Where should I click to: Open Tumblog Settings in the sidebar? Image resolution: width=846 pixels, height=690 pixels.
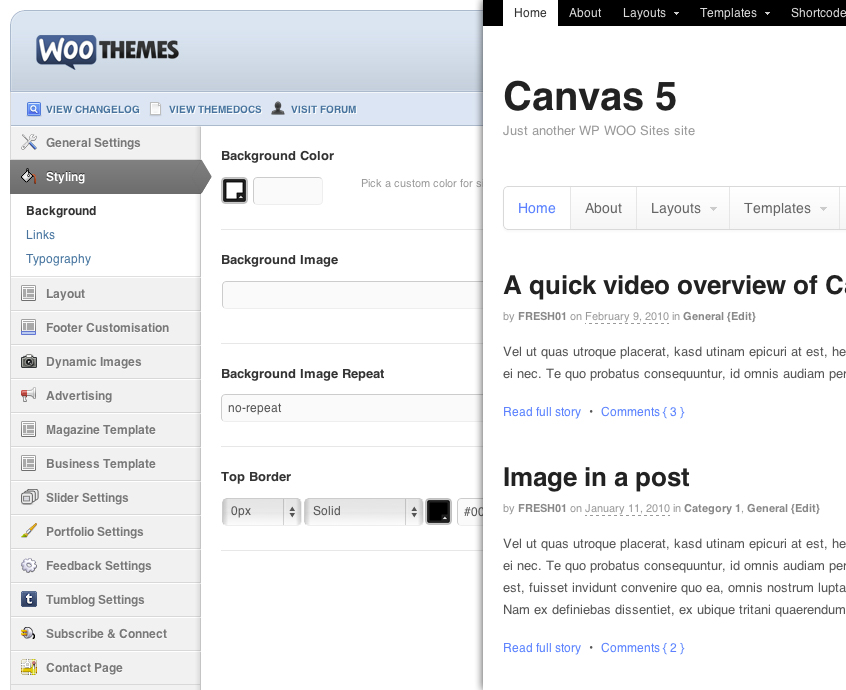pos(106,599)
